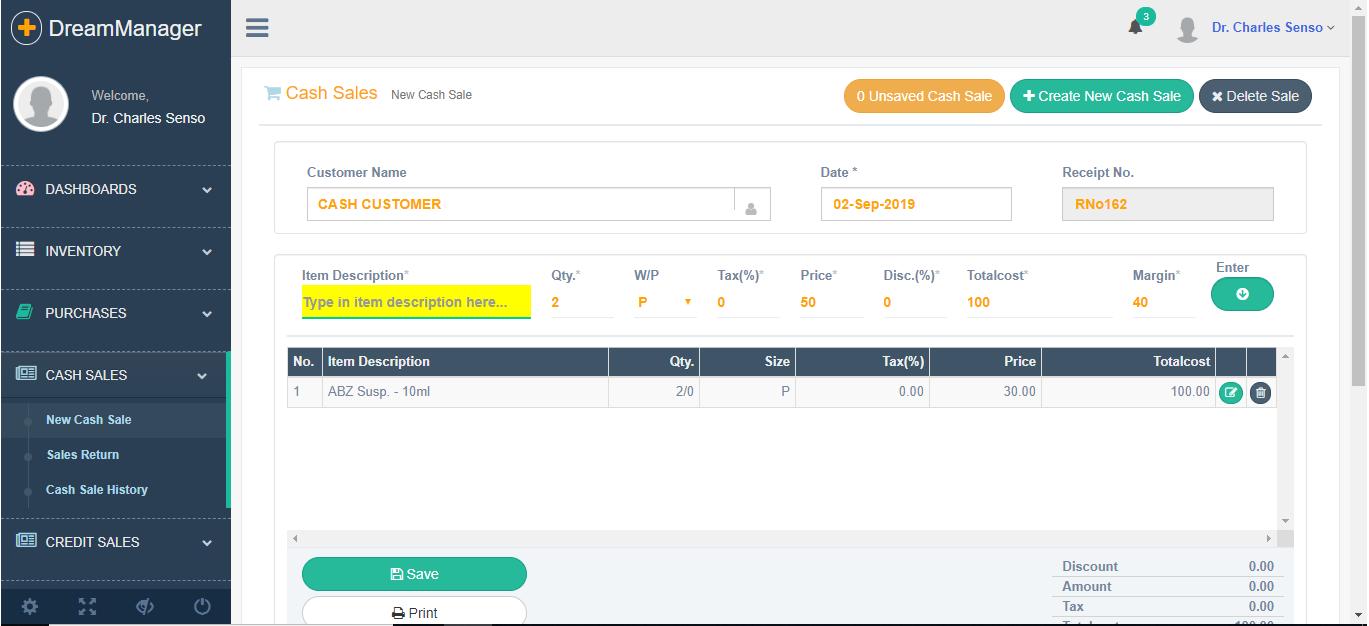Click the power logout icon

pyautogui.click(x=202, y=606)
